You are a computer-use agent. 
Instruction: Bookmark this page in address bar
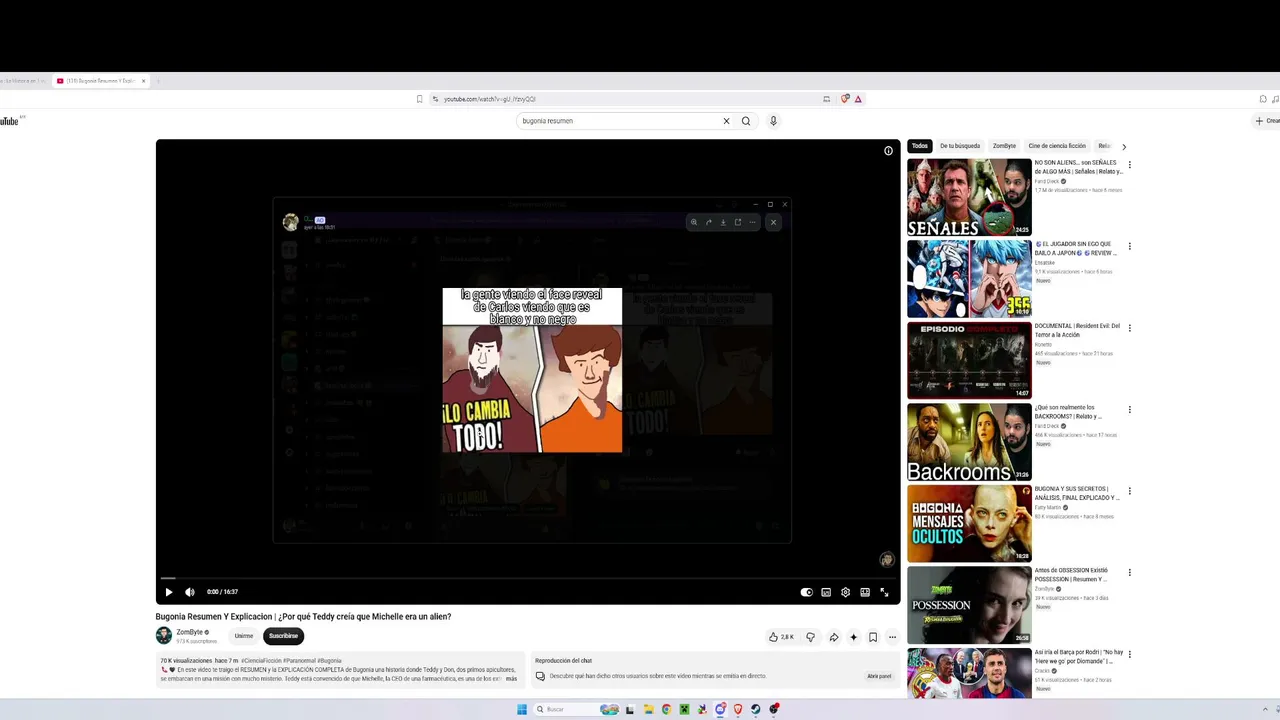pyautogui.click(x=419, y=99)
